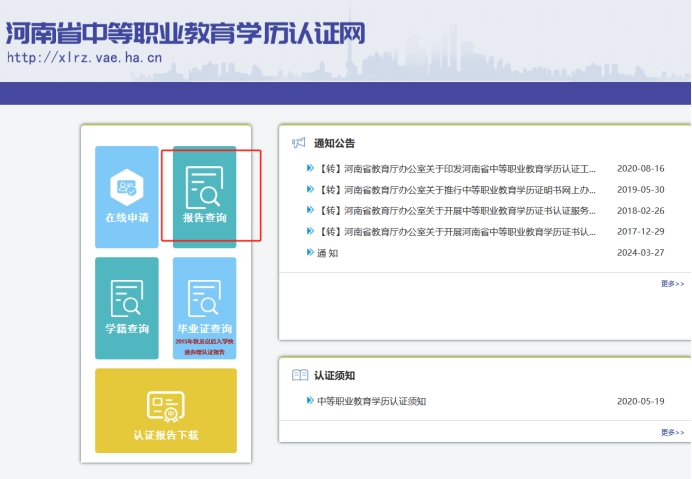Open the 中等职业教育学历认证须知 link
Viewport: 692px width, 479px height.
click(x=371, y=401)
